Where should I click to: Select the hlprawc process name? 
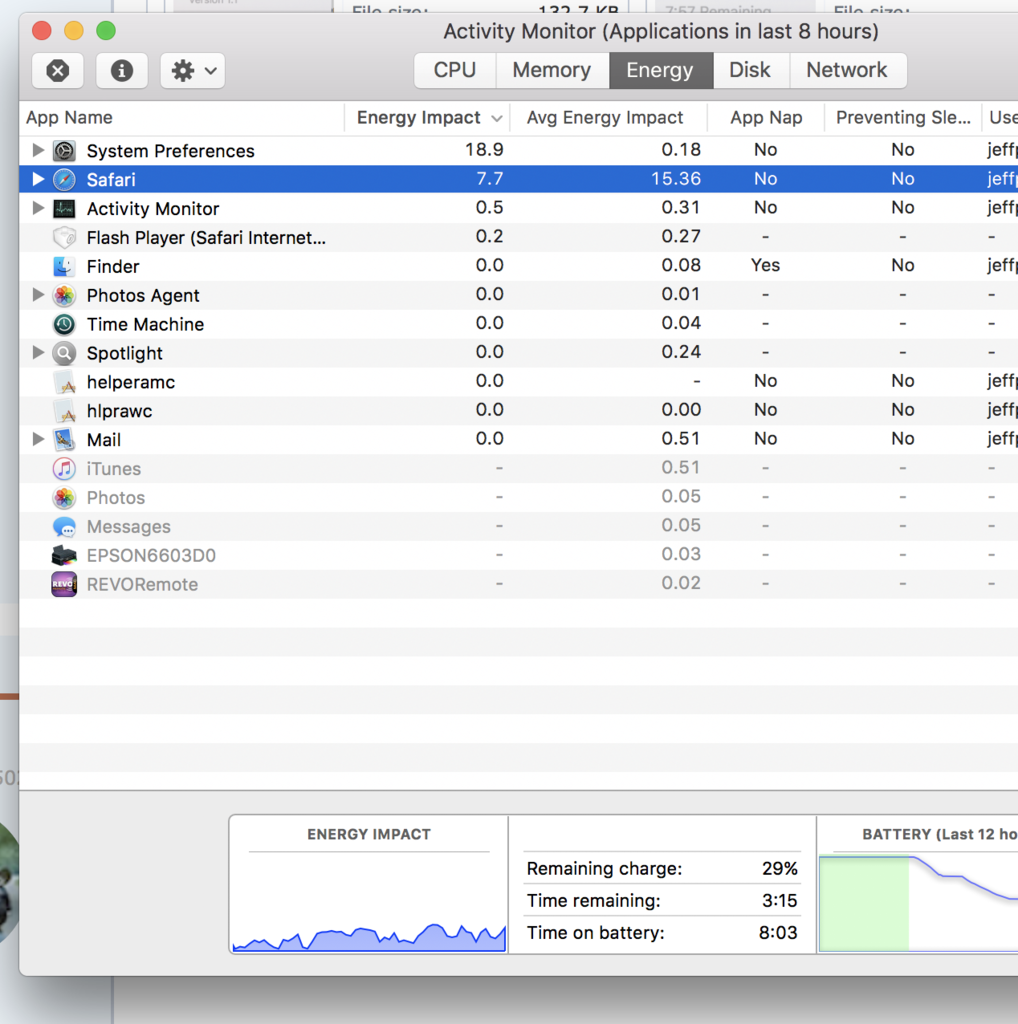[119, 411]
